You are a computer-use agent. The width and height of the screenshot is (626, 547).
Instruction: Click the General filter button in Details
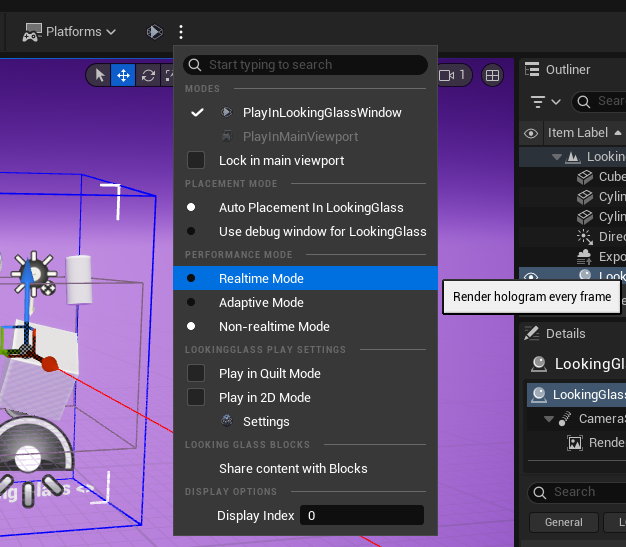coord(563,522)
